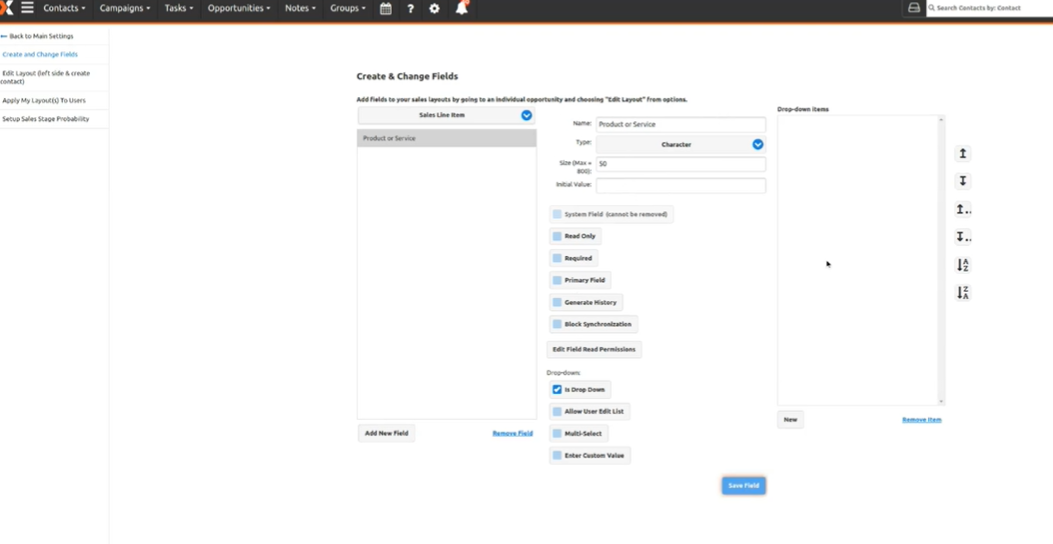Click the move item up arrow icon

coord(962,154)
